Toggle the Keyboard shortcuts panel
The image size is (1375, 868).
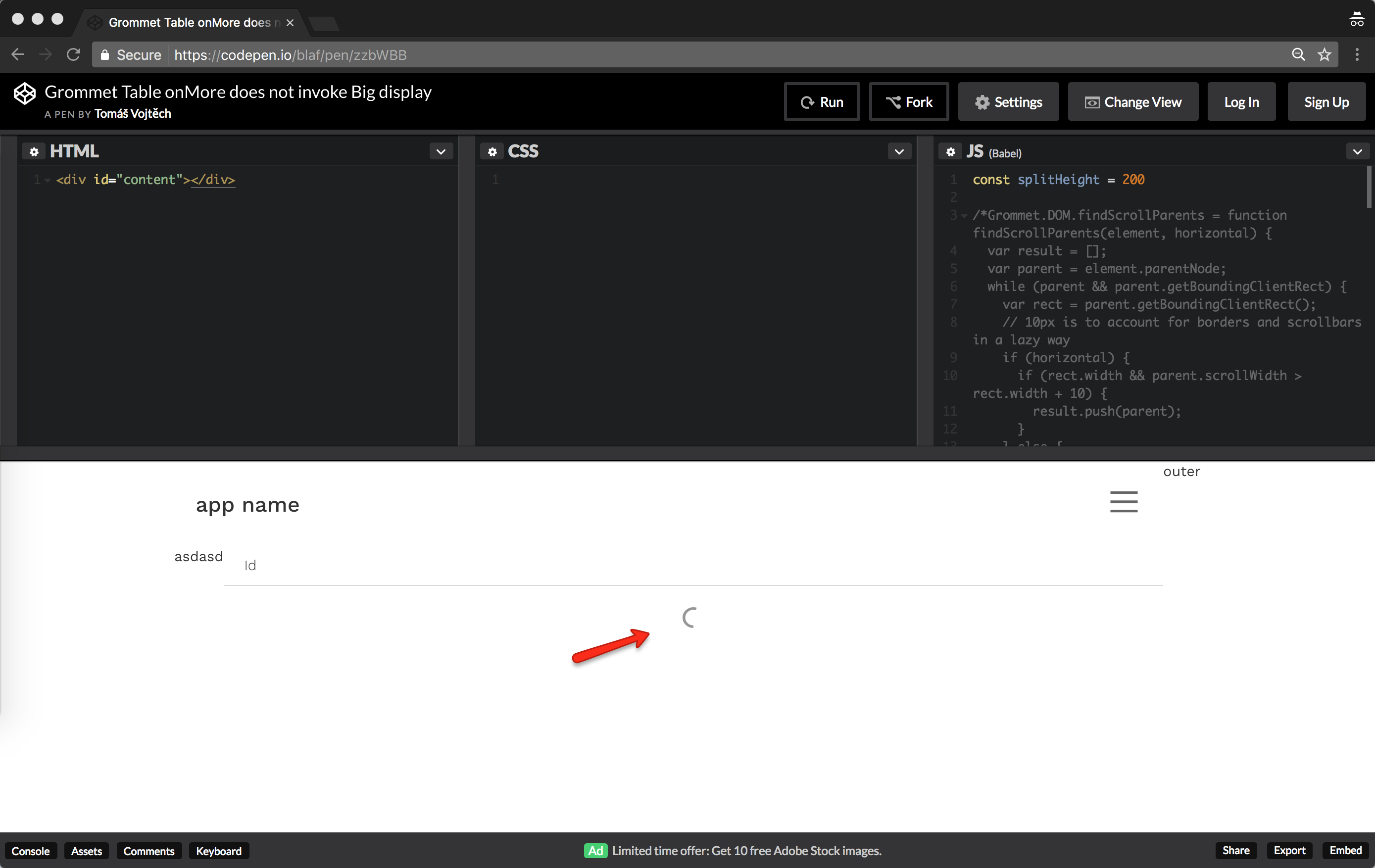[219, 850]
